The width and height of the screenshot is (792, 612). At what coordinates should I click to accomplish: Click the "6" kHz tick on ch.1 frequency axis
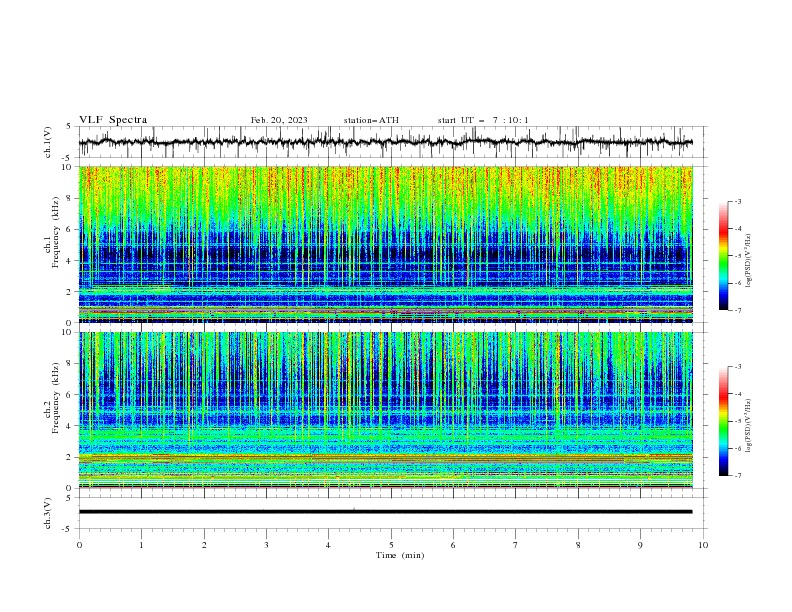click(70, 229)
